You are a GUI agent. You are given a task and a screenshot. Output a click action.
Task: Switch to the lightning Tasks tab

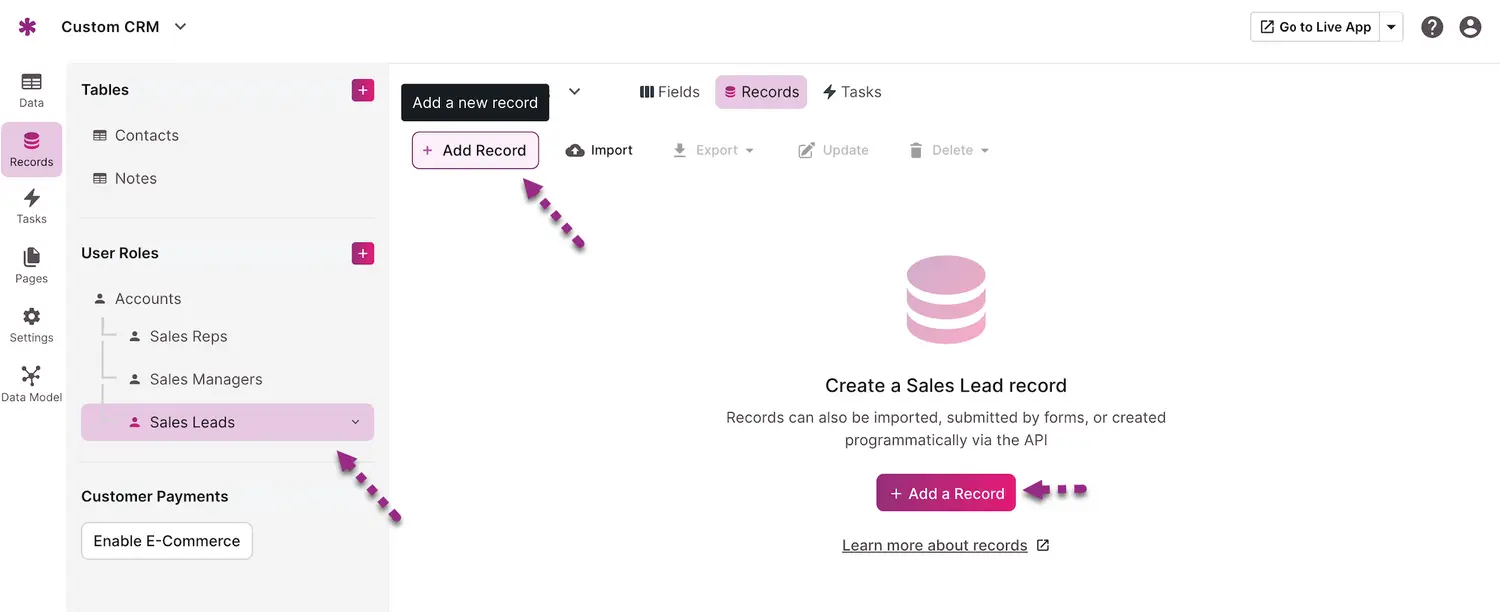(851, 92)
